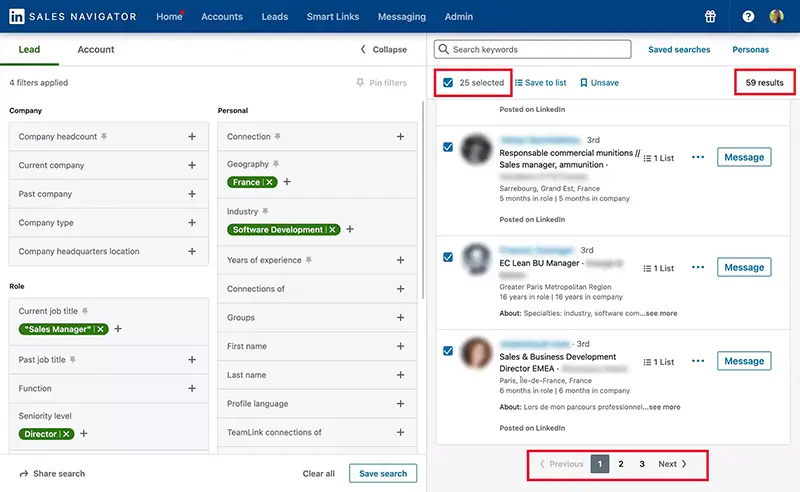800x492 pixels.
Task: Focus the Search keywords input field
Action: (533, 50)
